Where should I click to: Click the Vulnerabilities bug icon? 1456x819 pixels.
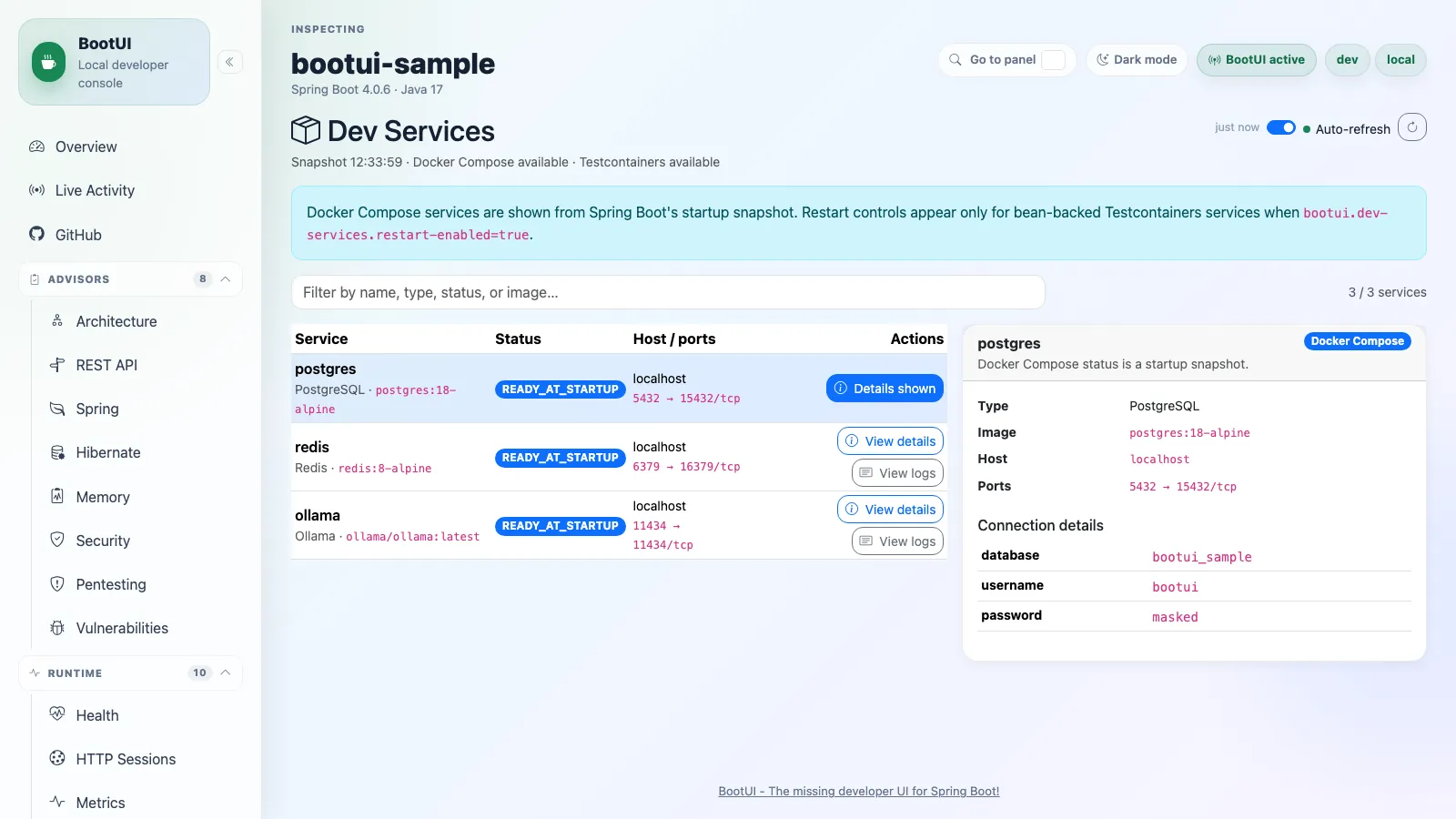[57, 627]
